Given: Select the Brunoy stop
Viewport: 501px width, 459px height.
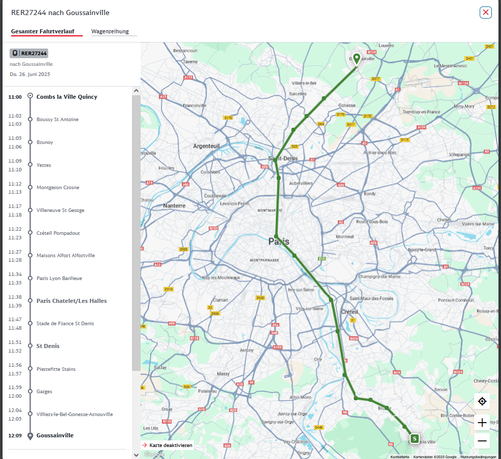Looking at the screenshot, I should point(45,142).
